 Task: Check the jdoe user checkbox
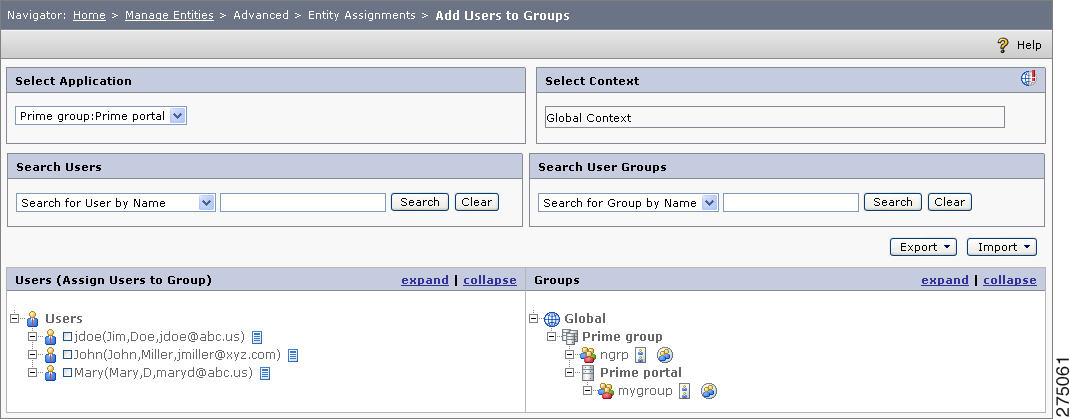(67, 337)
